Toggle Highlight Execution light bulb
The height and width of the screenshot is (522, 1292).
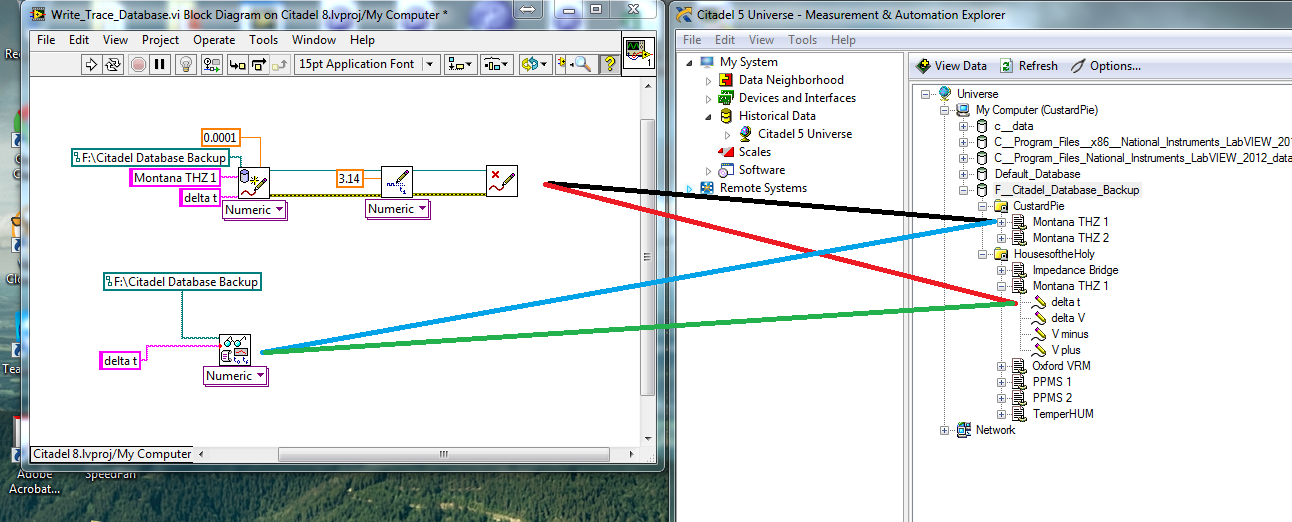[186, 64]
